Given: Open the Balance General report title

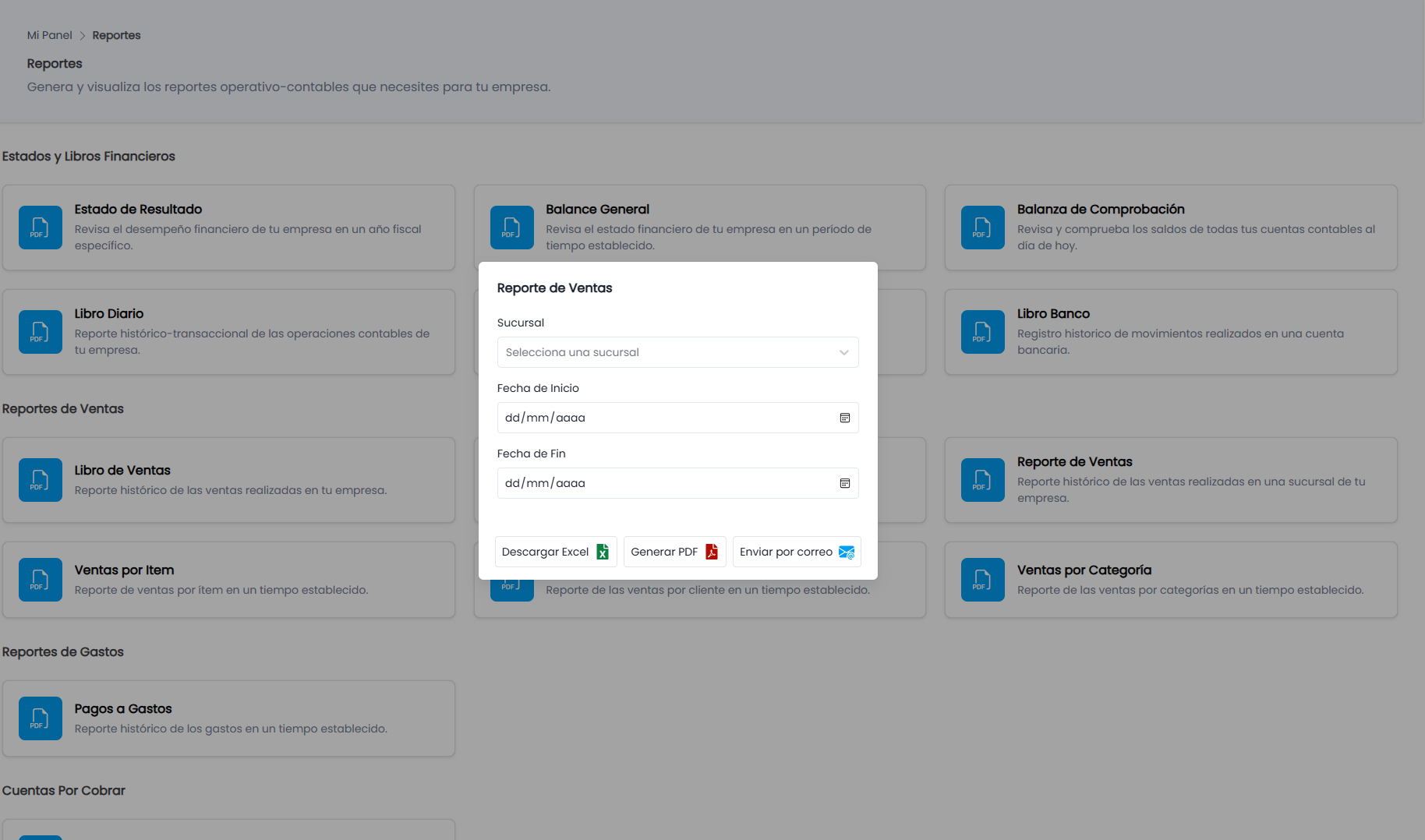Looking at the screenshot, I should coord(597,209).
